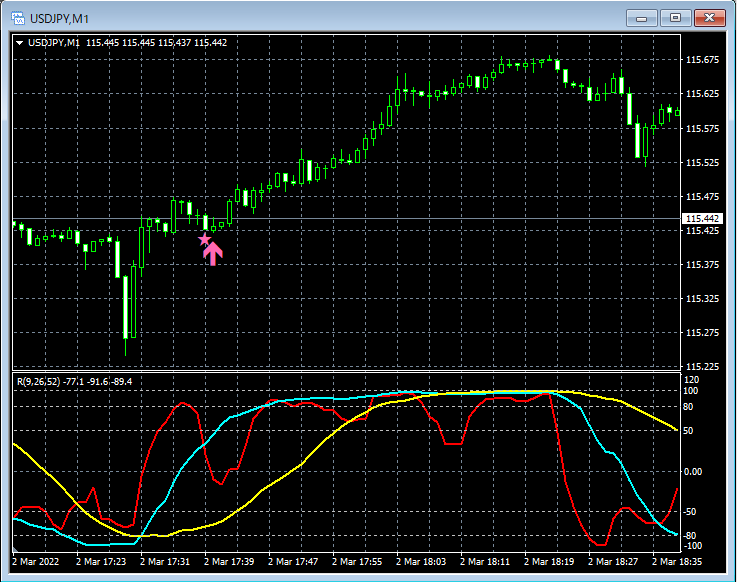Click the 2 Mar 17:55 time label
This screenshot has width=737, height=582.
357,561
